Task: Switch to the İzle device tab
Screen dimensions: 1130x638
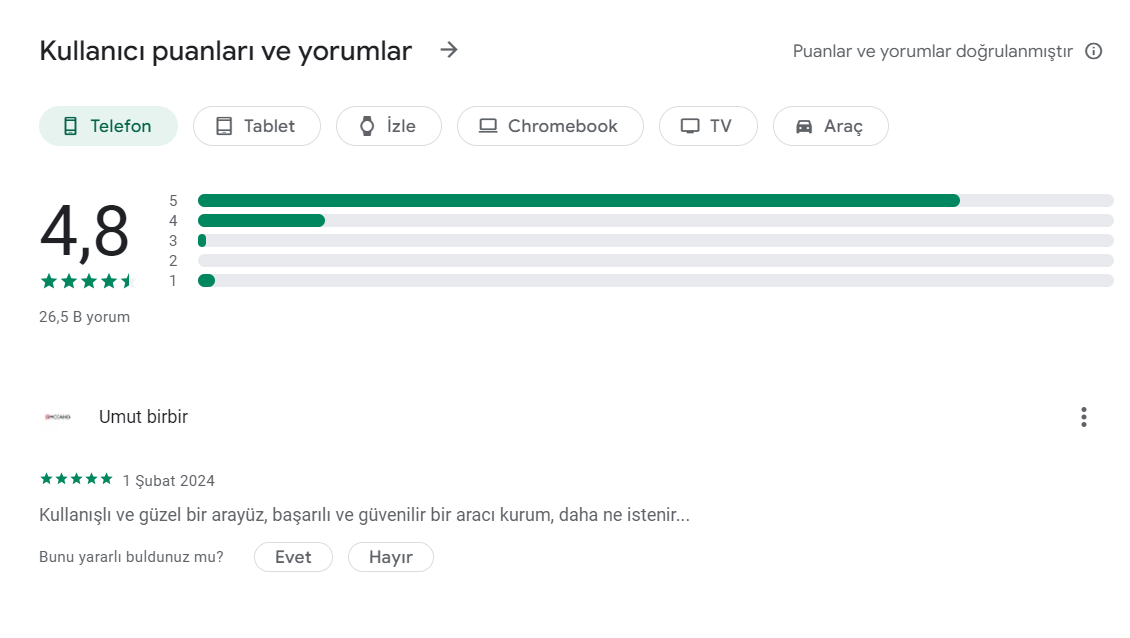Action: click(389, 125)
